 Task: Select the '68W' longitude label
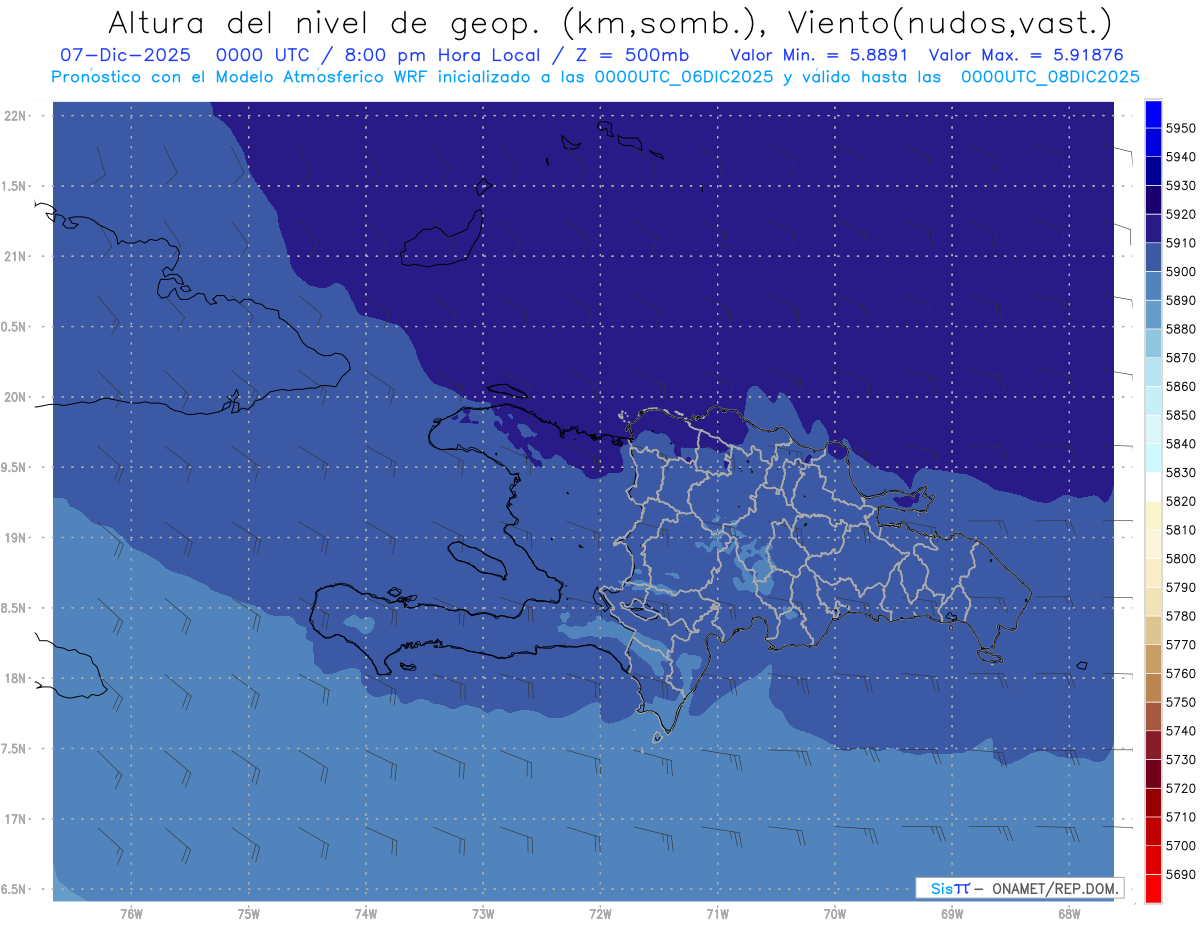[1069, 914]
